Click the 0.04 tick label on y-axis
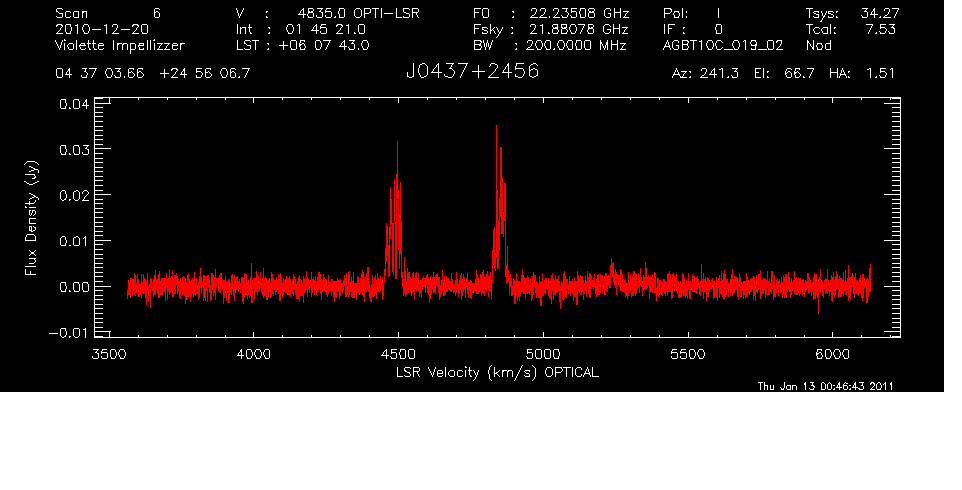This screenshot has height=490, width=962. [x=75, y=104]
